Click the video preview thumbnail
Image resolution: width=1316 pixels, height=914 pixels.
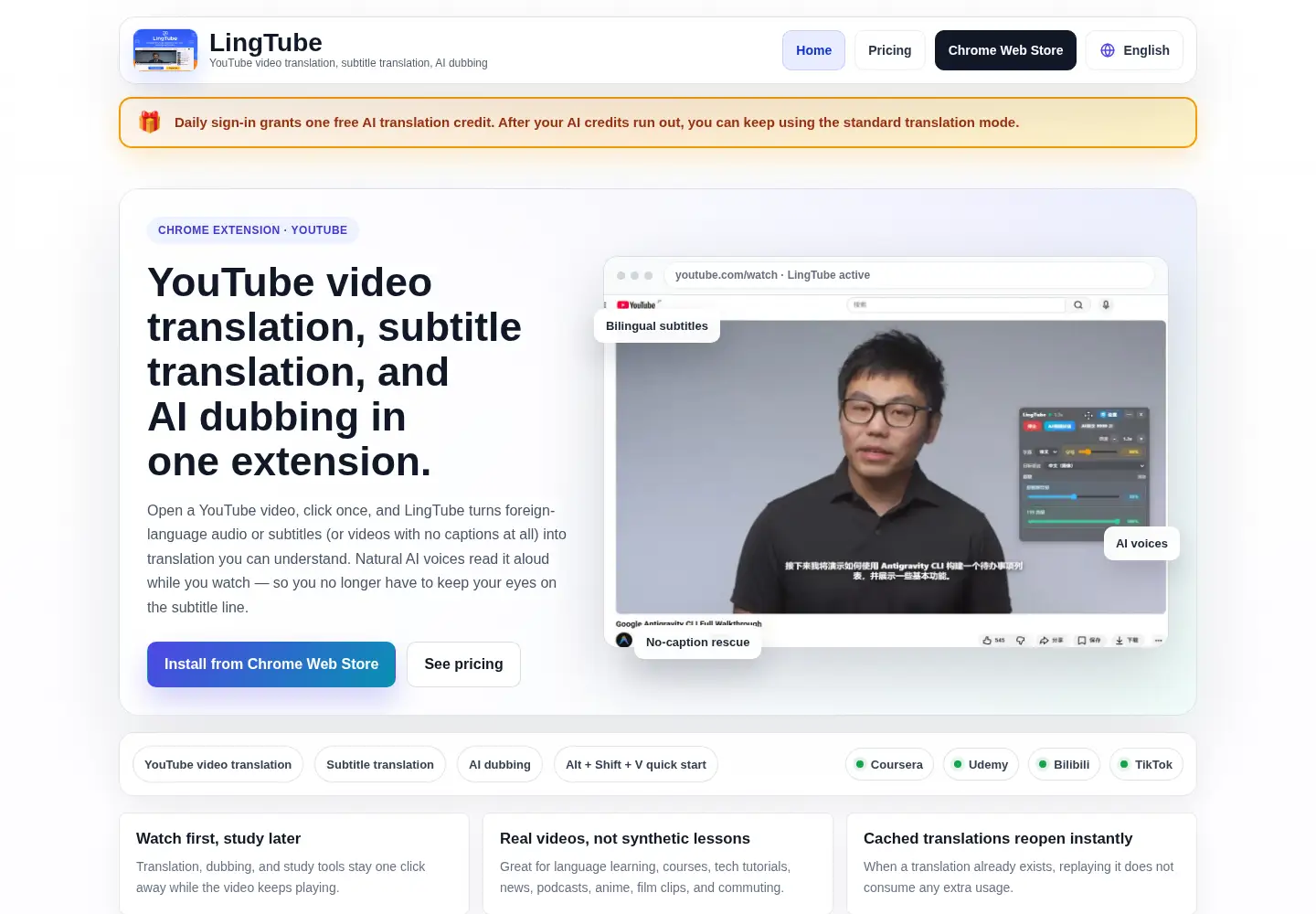890,467
